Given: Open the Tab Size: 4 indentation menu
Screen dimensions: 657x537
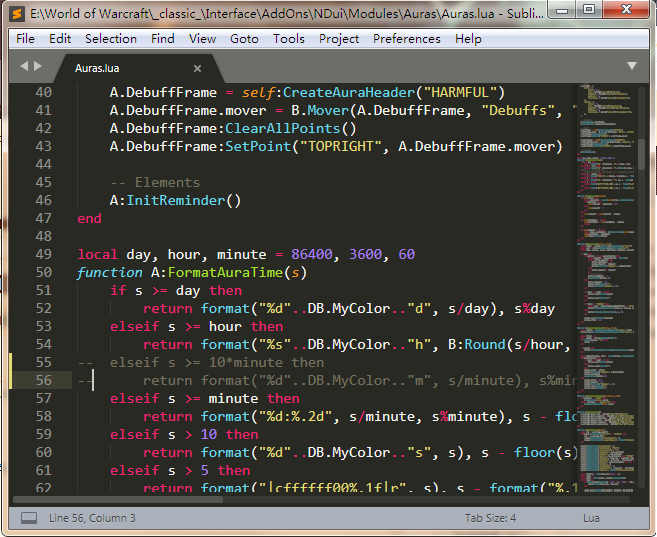Looking at the screenshot, I should coord(490,518).
